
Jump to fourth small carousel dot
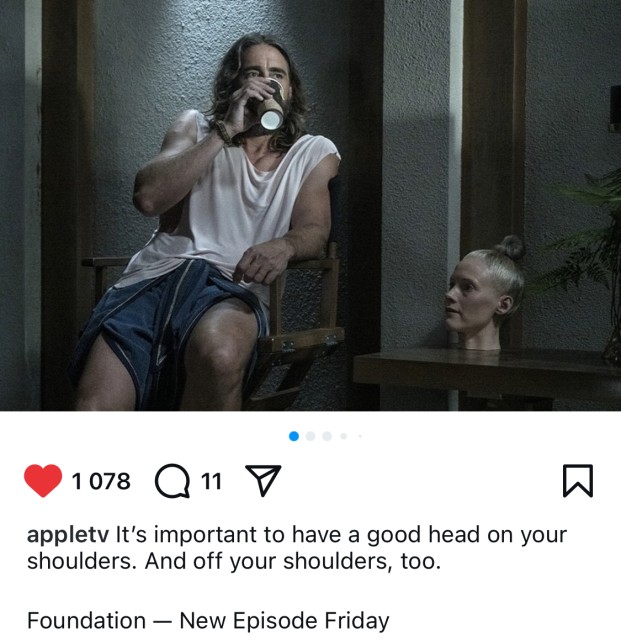pyautogui.click(x=344, y=436)
